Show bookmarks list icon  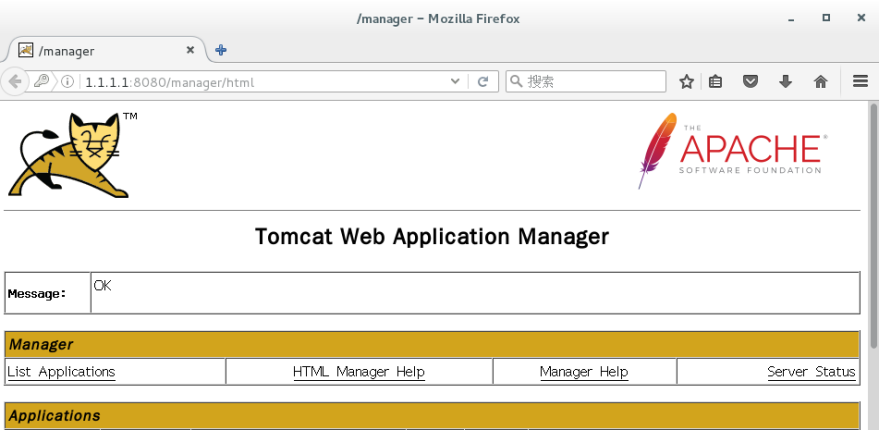tap(716, 82)
